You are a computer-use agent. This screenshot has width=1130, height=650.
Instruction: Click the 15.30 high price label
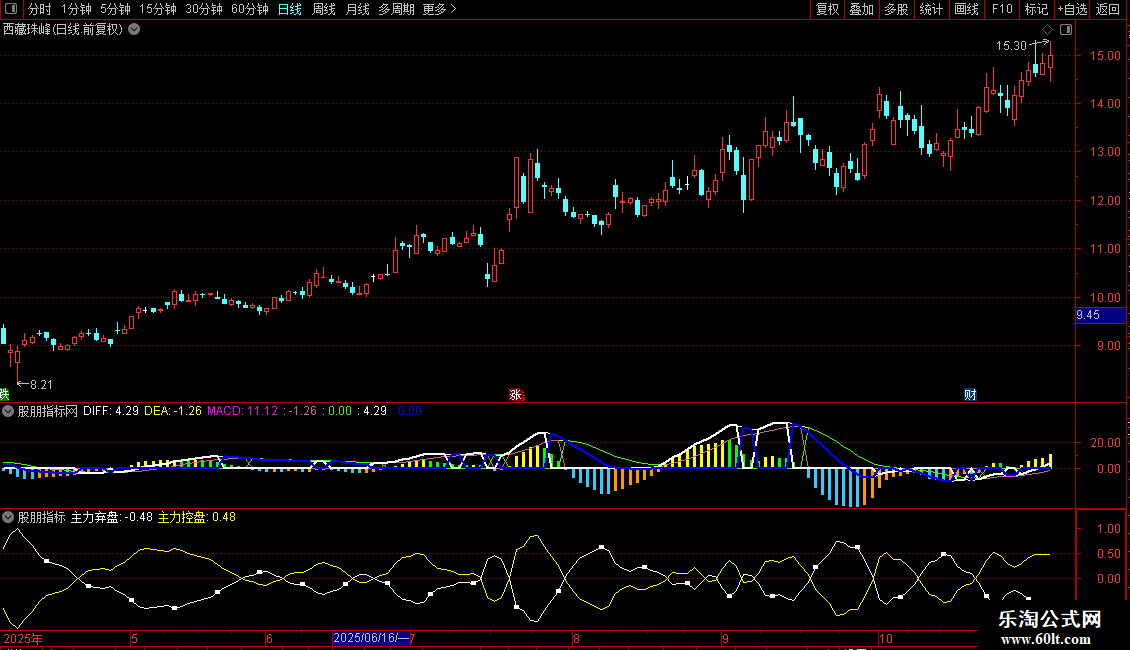coord(1011,45)
